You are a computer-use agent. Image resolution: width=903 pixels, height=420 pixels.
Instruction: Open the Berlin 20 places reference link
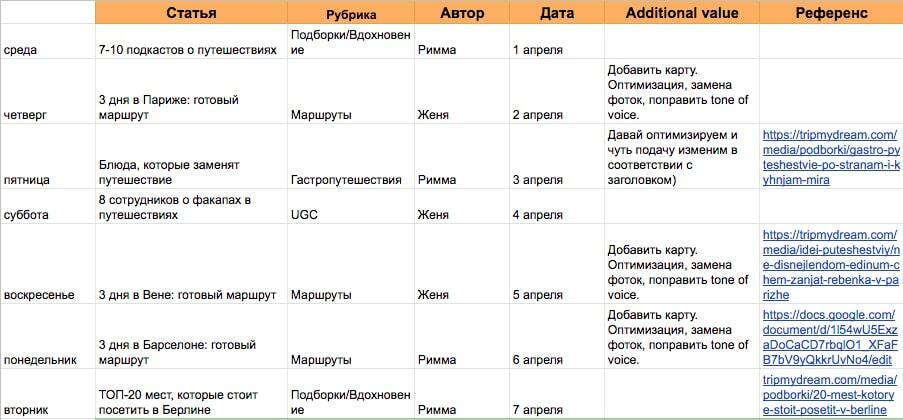830,394
